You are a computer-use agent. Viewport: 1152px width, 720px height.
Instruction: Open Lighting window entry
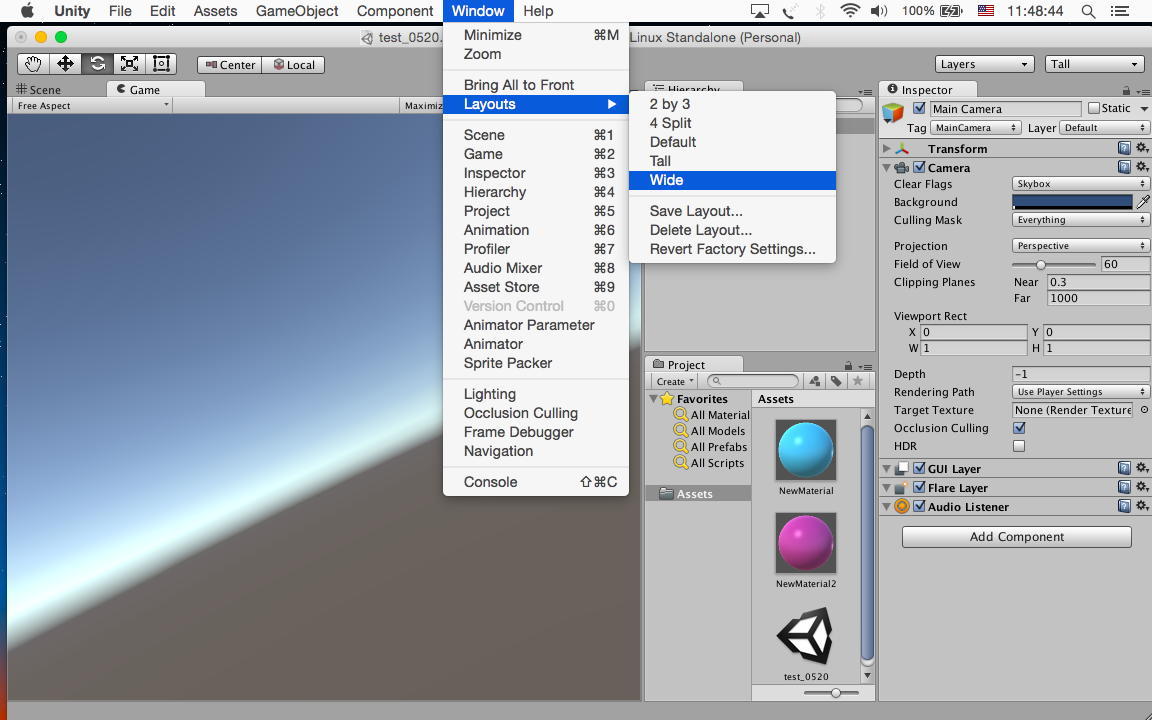tap(536, 394)
